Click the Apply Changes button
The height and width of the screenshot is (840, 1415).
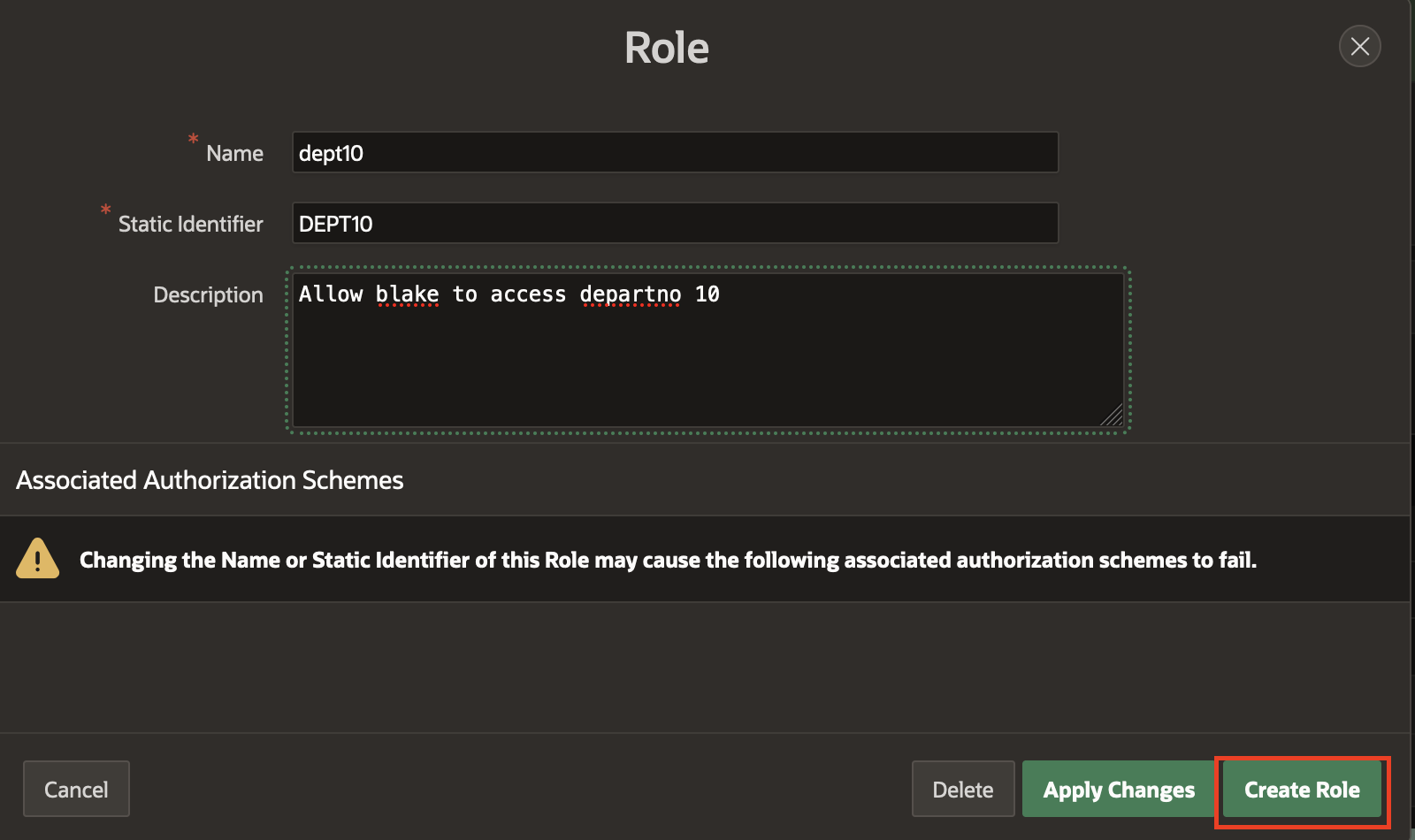click(x=1117, y=789)
